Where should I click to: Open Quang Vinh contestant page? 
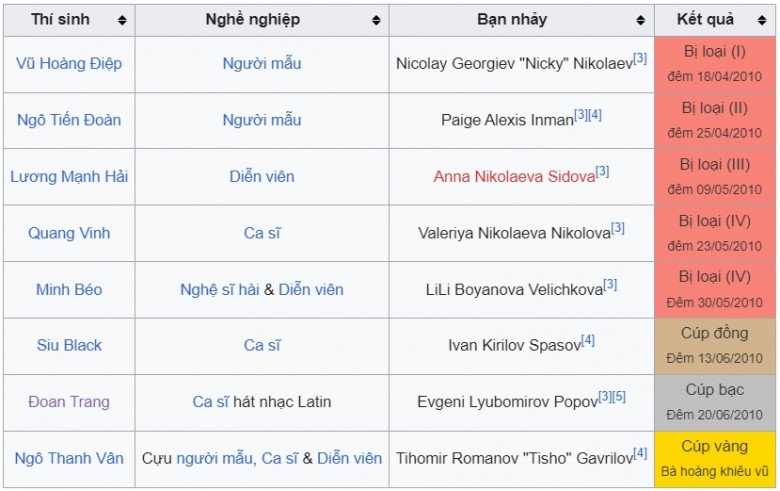pyautogui.click(x=69, y=233)
